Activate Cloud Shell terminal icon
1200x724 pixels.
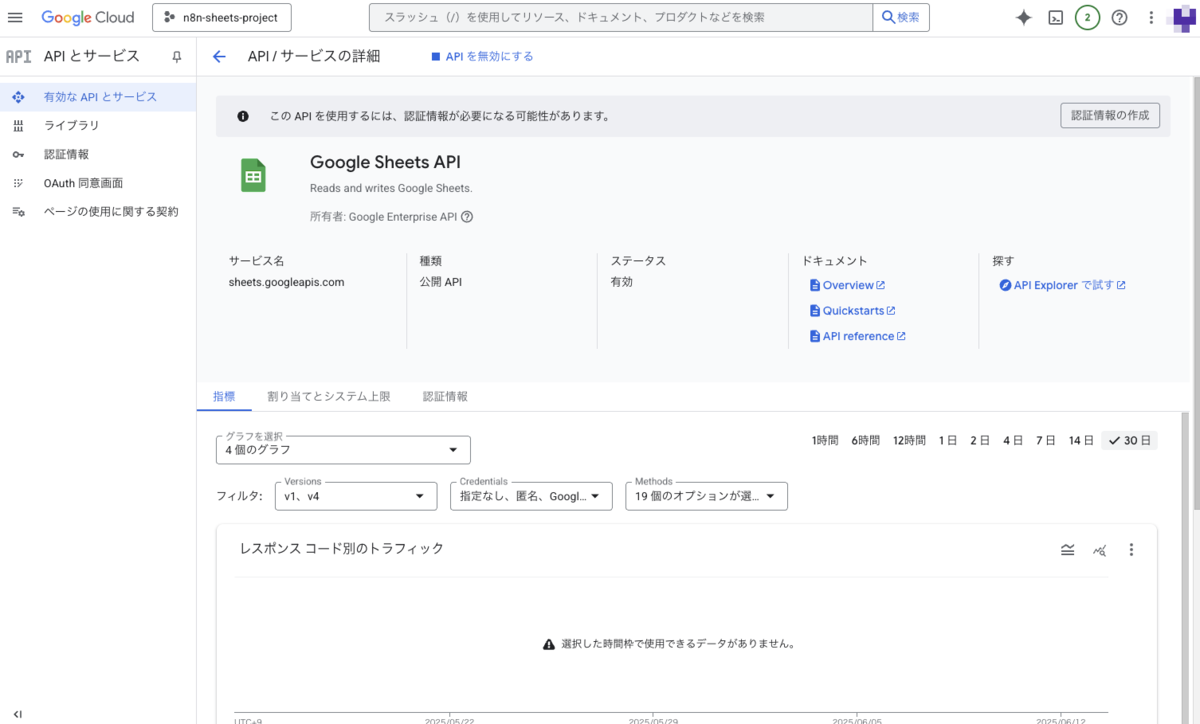[1055, 18]
